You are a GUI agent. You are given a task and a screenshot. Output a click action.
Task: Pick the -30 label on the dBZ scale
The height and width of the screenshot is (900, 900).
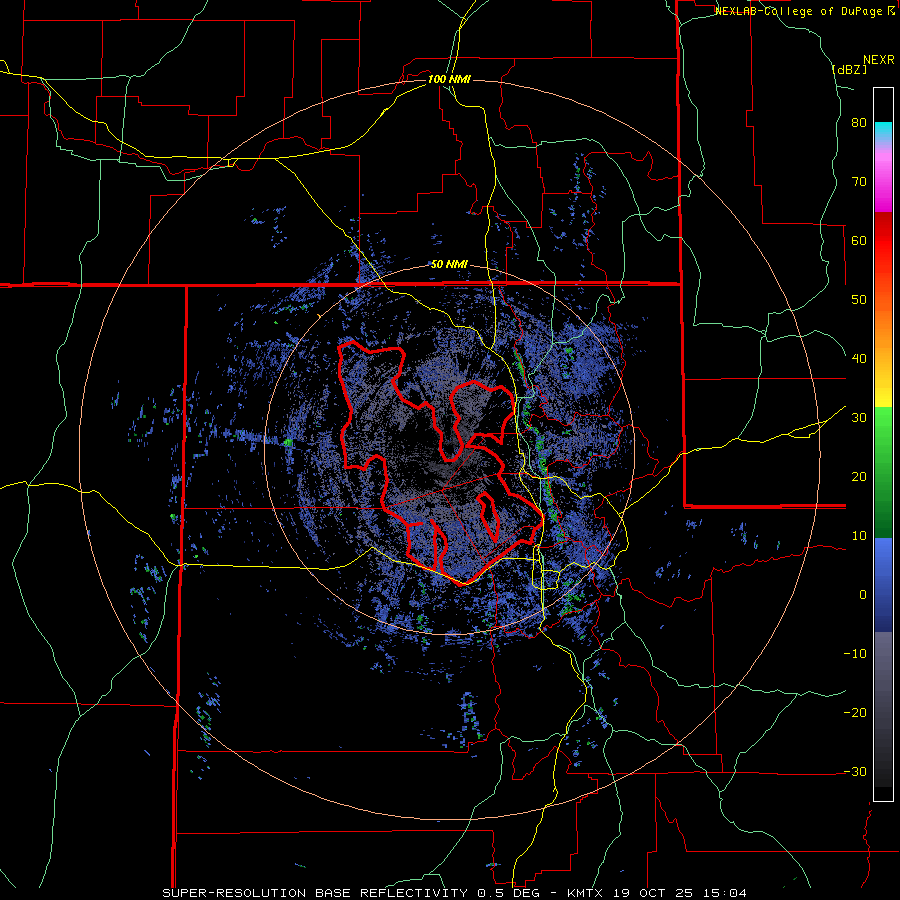tap(855, 771)
